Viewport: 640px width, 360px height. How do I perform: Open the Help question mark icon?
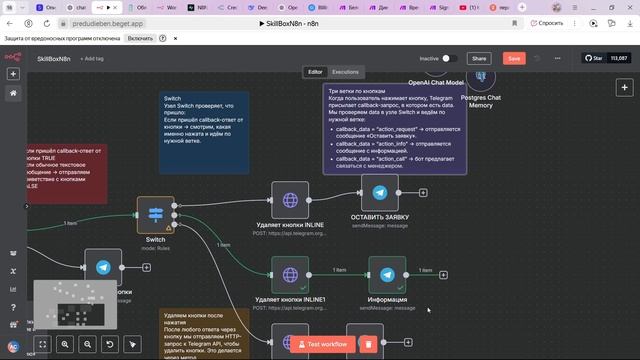pyautogui.click(x=13, y=307)
